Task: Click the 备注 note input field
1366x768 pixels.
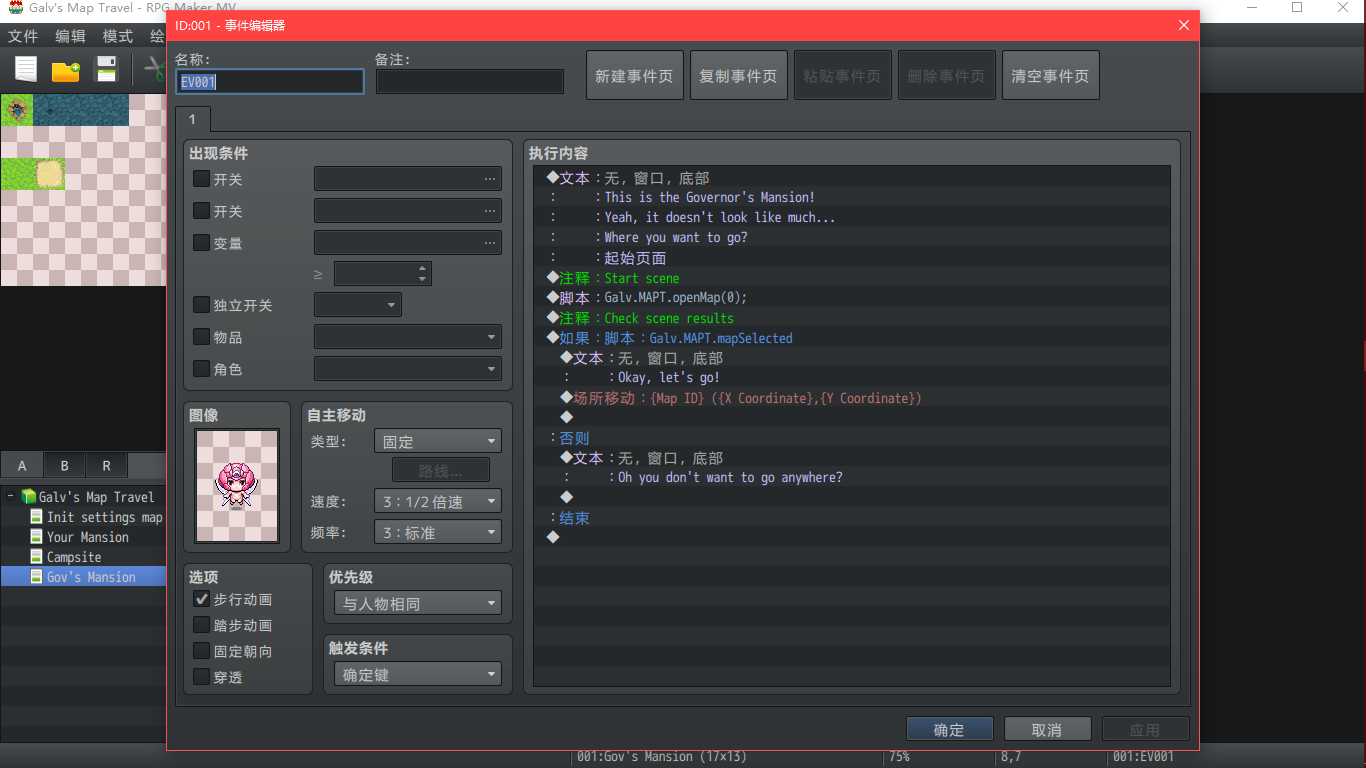Action: coord(470,82)
